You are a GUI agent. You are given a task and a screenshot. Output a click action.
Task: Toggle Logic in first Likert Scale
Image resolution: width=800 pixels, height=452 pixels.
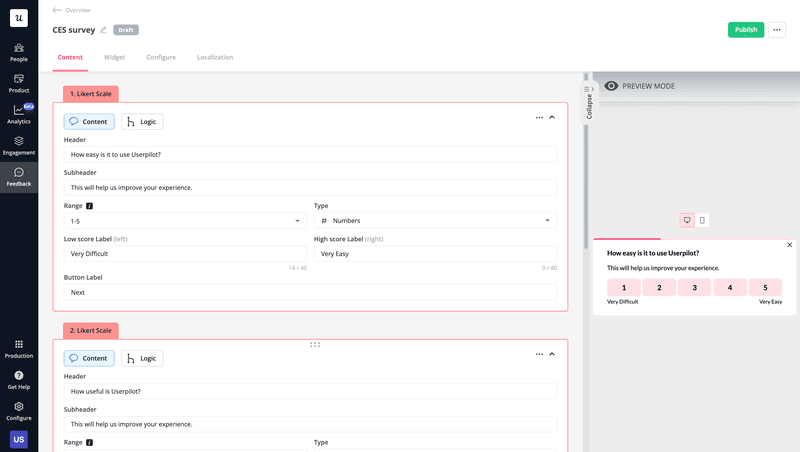click(x=142, y=122)
